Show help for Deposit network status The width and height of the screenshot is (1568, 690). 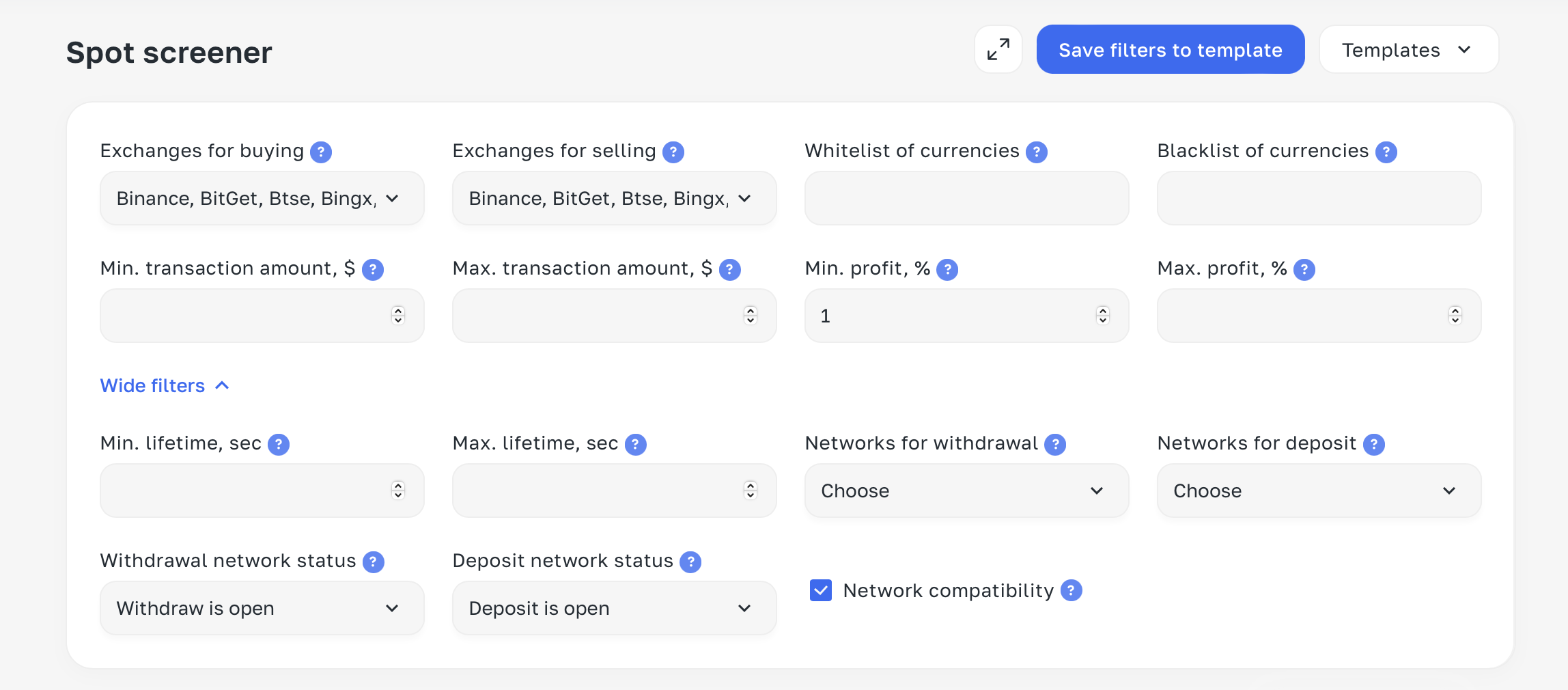pos(690,562)
